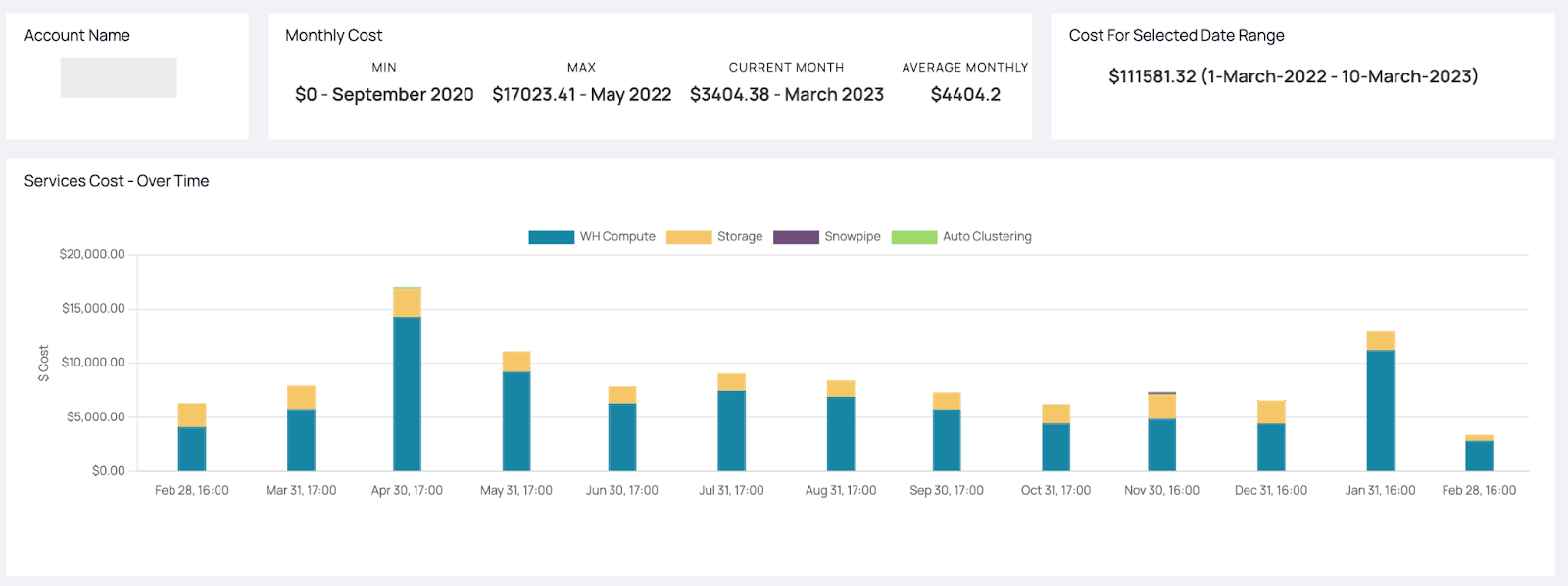
Task: Click the teal WH Compute legend swatch
Action: [x=551, y=237]
